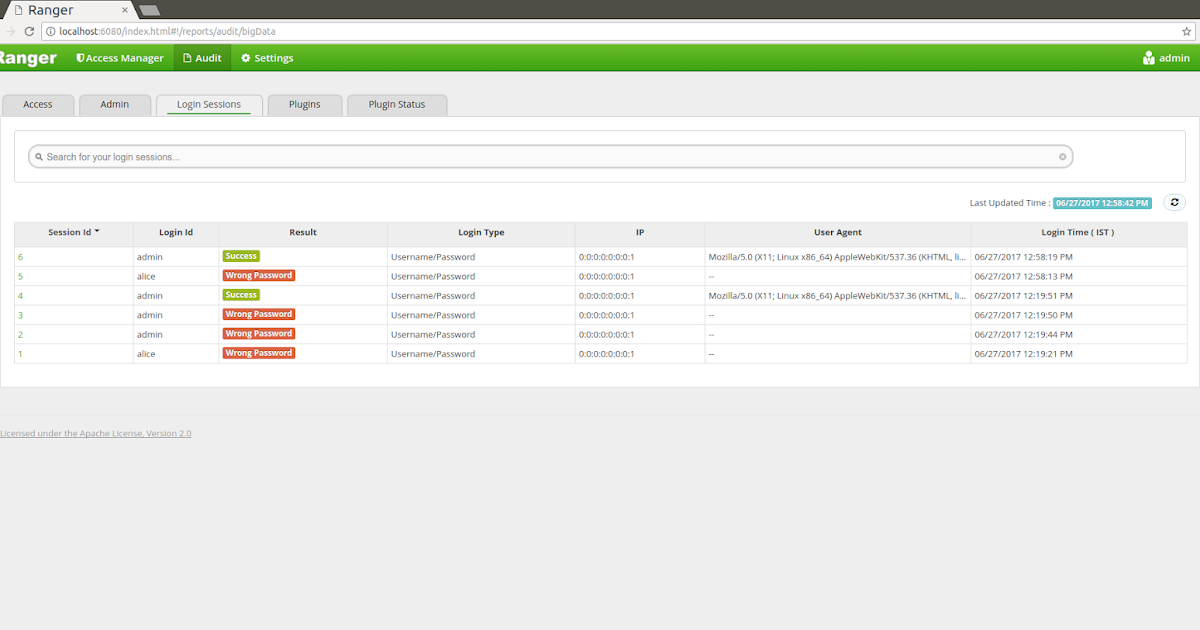Click Username/Password in session 6 row

(433, 257)
